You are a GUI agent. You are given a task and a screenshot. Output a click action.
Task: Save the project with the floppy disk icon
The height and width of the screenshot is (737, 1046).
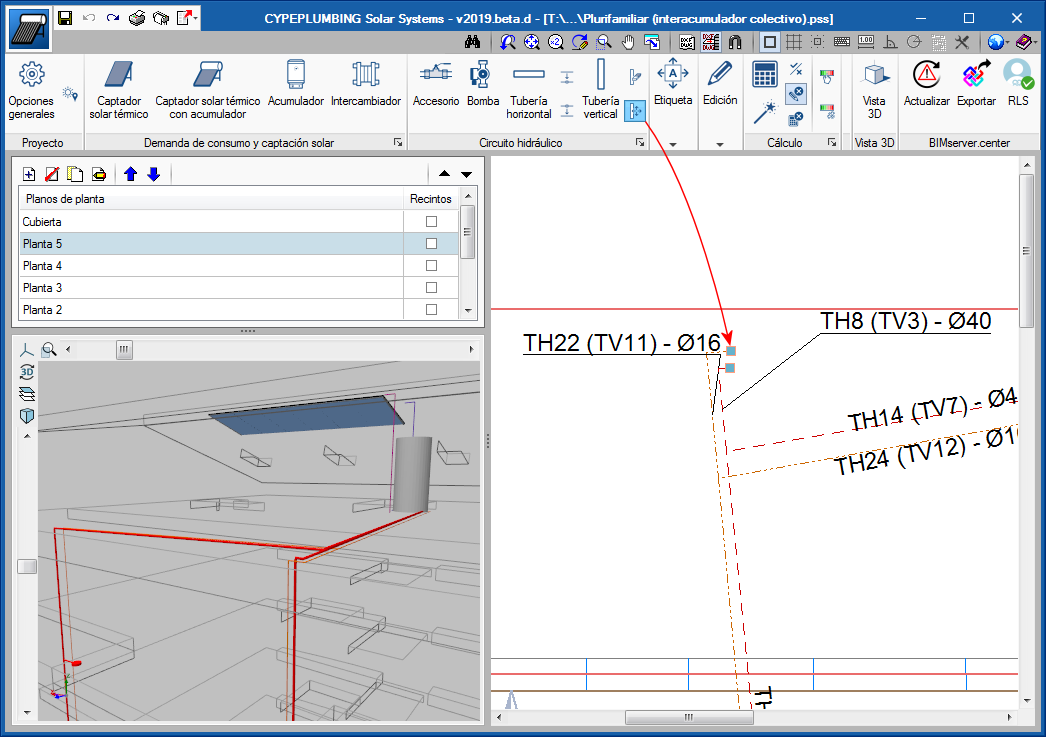coord(65,18)
